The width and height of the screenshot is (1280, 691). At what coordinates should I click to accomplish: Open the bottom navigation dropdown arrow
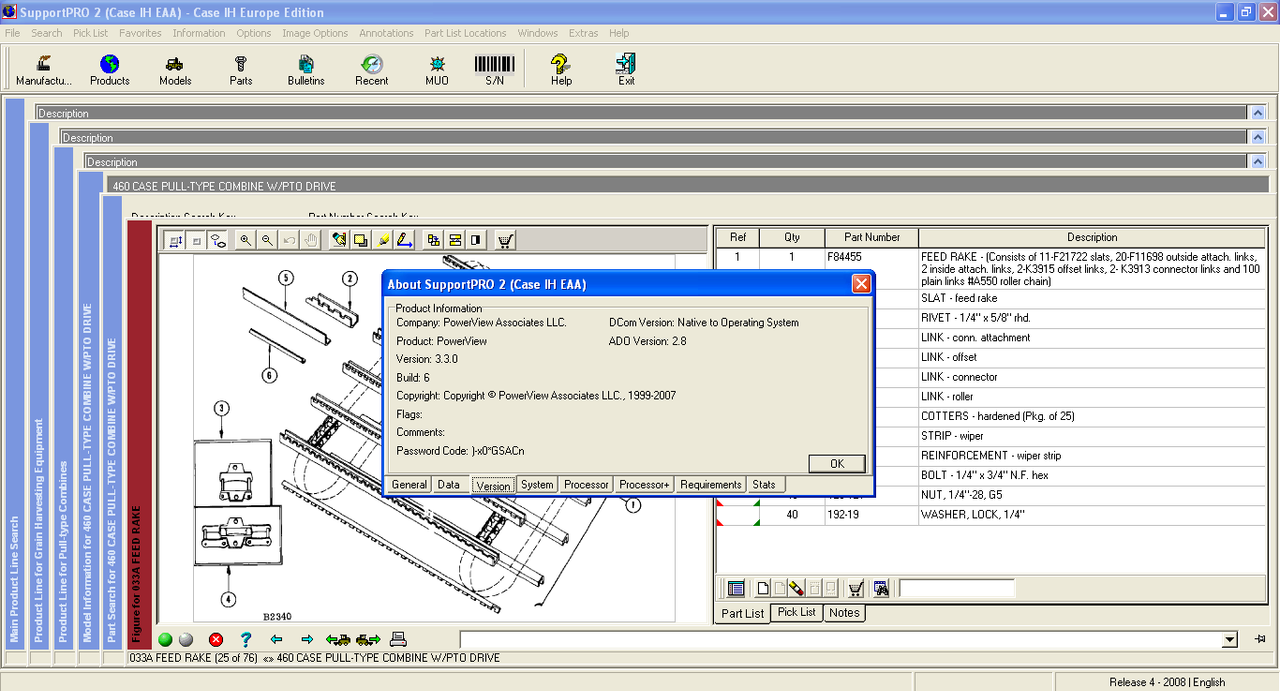pyautogui.click(x=1230, y=640)
